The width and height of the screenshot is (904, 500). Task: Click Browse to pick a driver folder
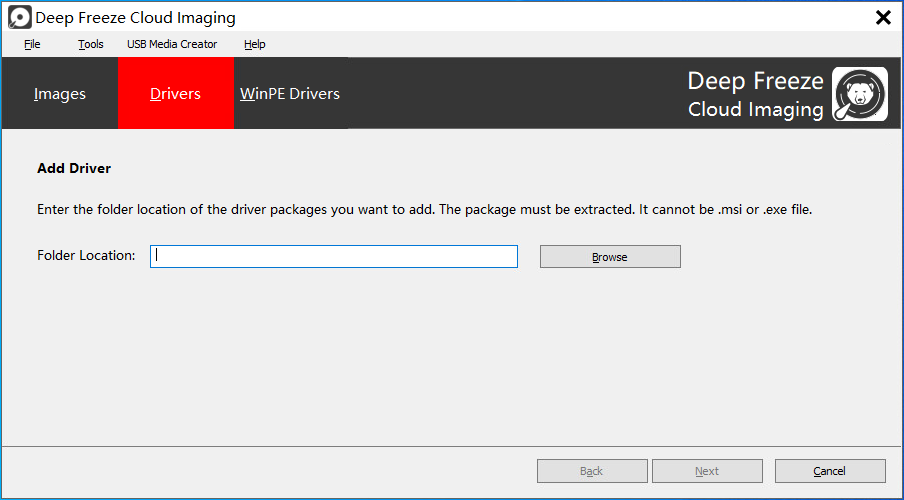click(610, 257)
